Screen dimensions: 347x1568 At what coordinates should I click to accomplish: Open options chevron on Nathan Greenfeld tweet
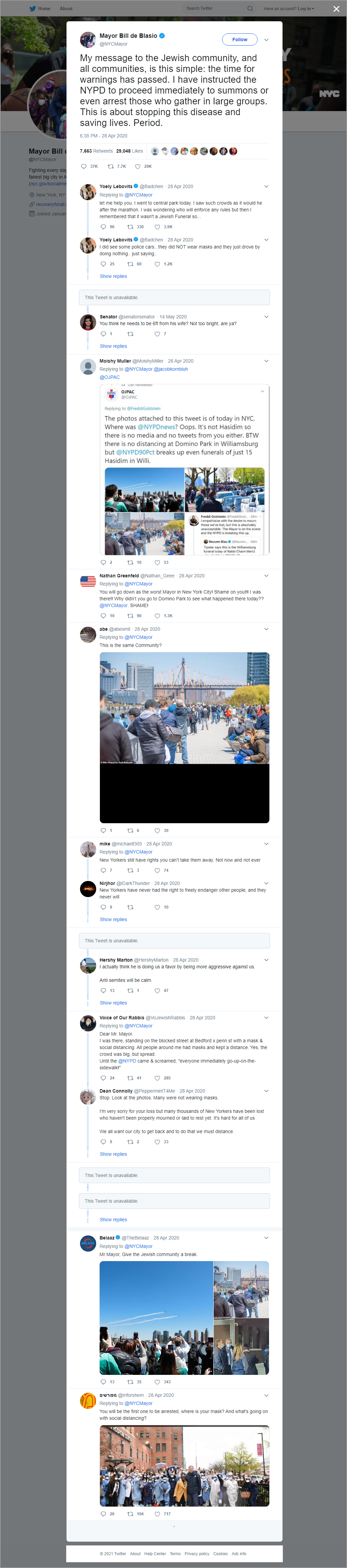[x=266, y=576]
